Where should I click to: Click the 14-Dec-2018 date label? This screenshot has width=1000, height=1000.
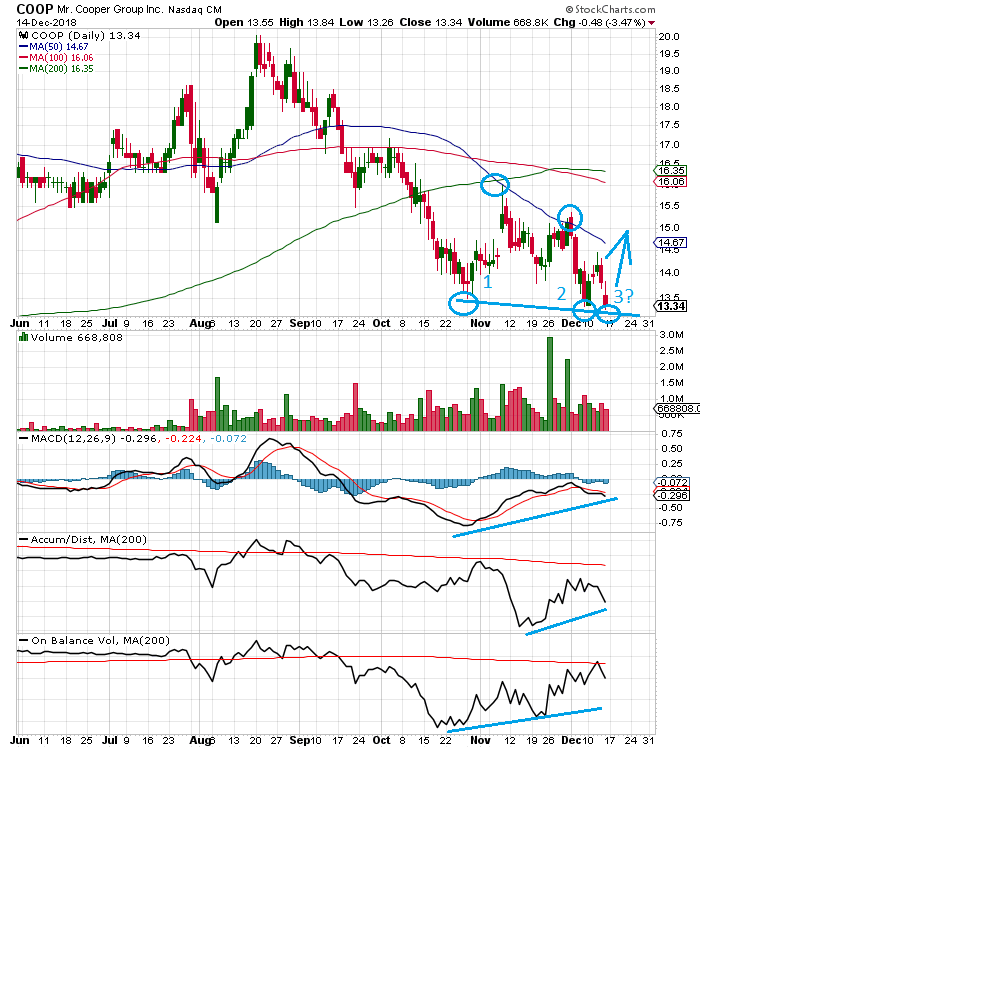click(47, 22)
